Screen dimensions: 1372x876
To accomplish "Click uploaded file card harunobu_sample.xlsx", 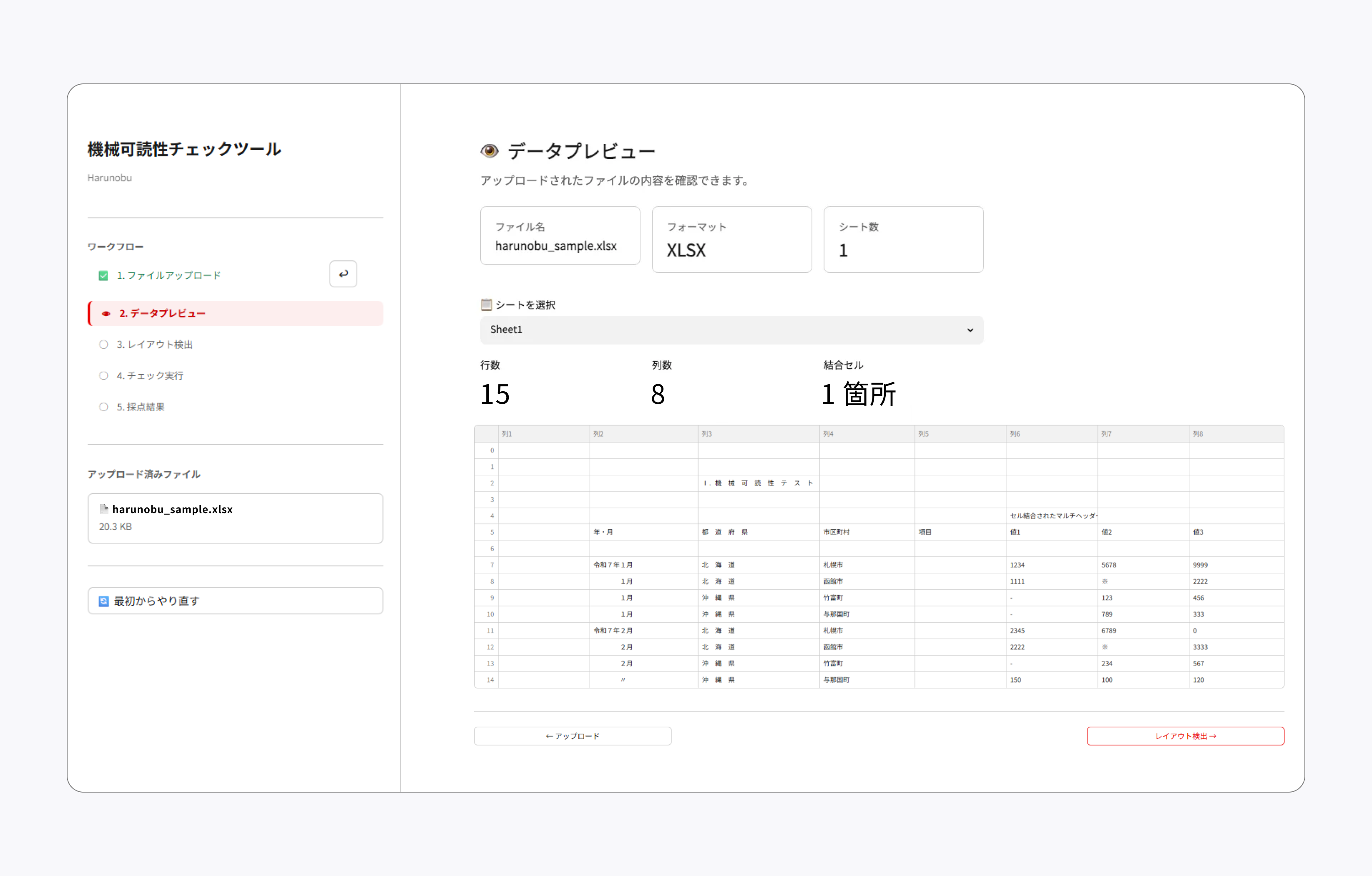I will click(x=235, y=518).
